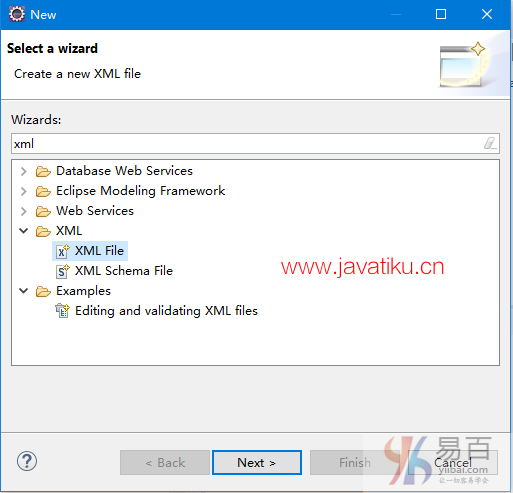Click the Cancel button
The width and height of the screenshot is (513, 493).
[453, 463]
